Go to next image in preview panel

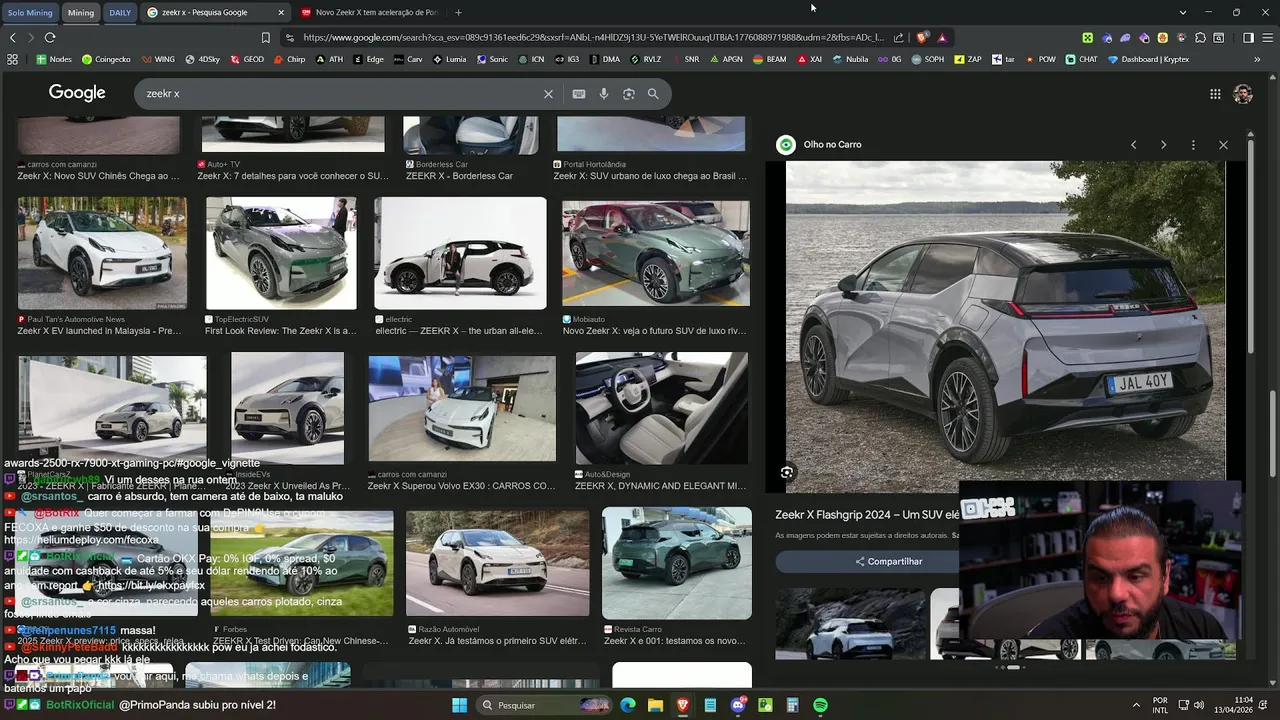(1163, 145)
